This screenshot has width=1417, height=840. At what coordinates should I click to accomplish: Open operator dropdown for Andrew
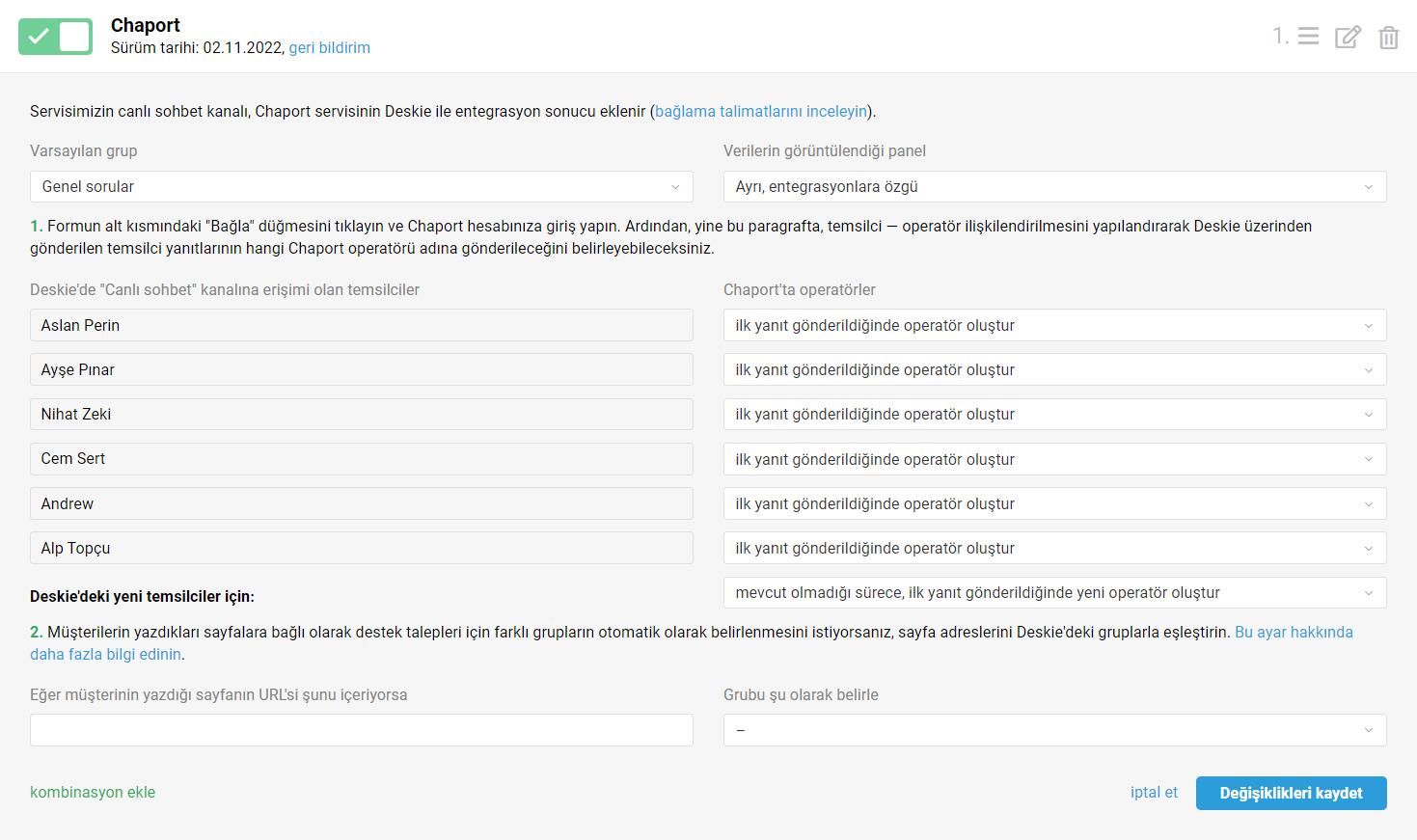click(1055, 503)
